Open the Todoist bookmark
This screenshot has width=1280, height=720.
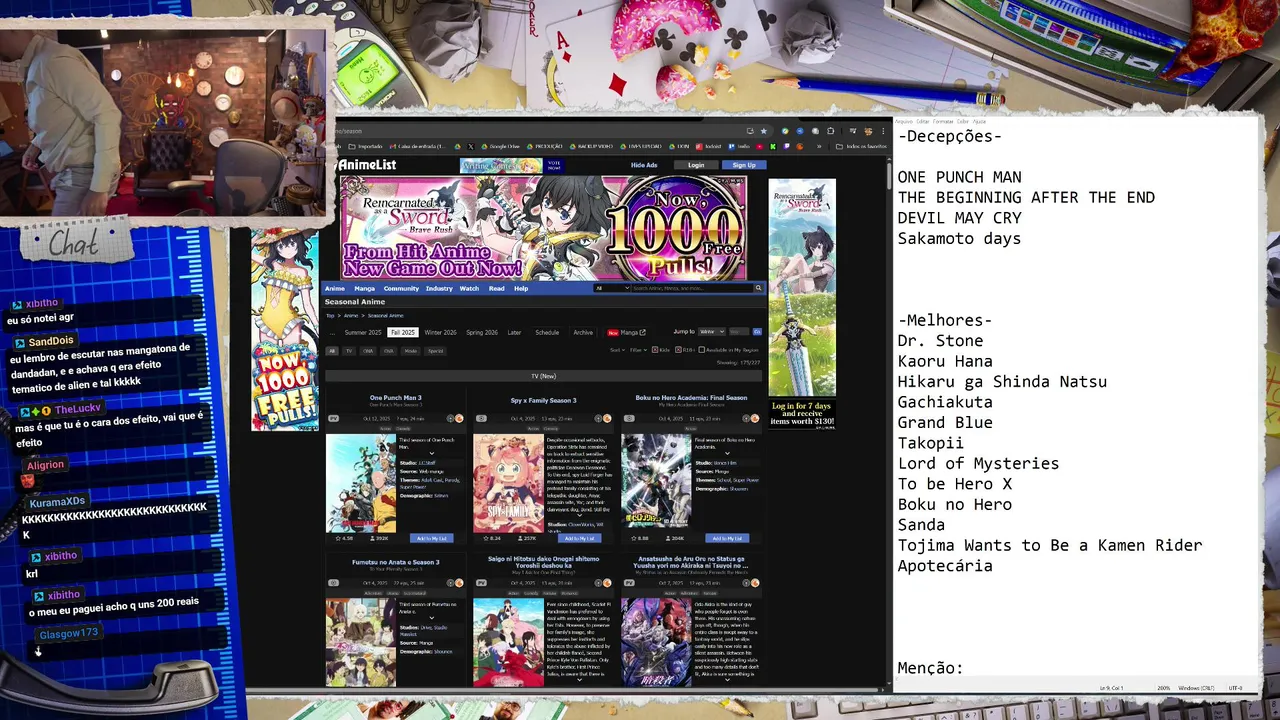(x=709, y=147)
